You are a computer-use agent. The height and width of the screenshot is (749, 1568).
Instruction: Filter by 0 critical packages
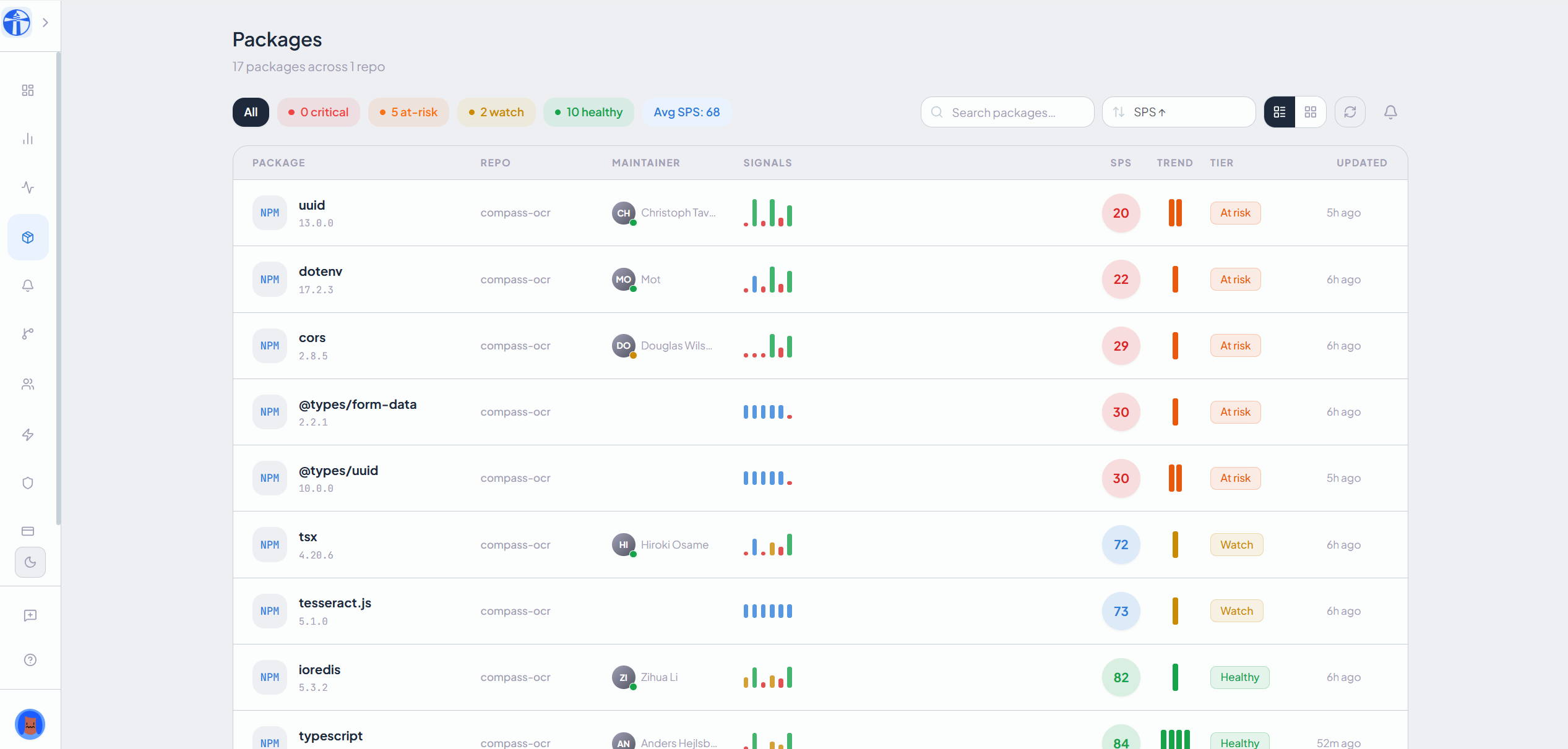(x=319, y=113)
